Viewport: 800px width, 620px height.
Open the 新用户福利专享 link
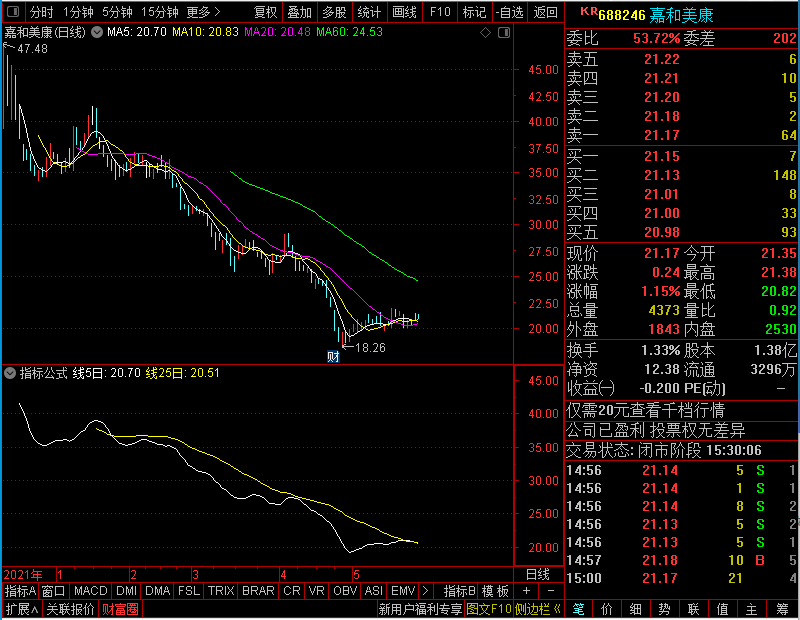click(x=420, y=609)
